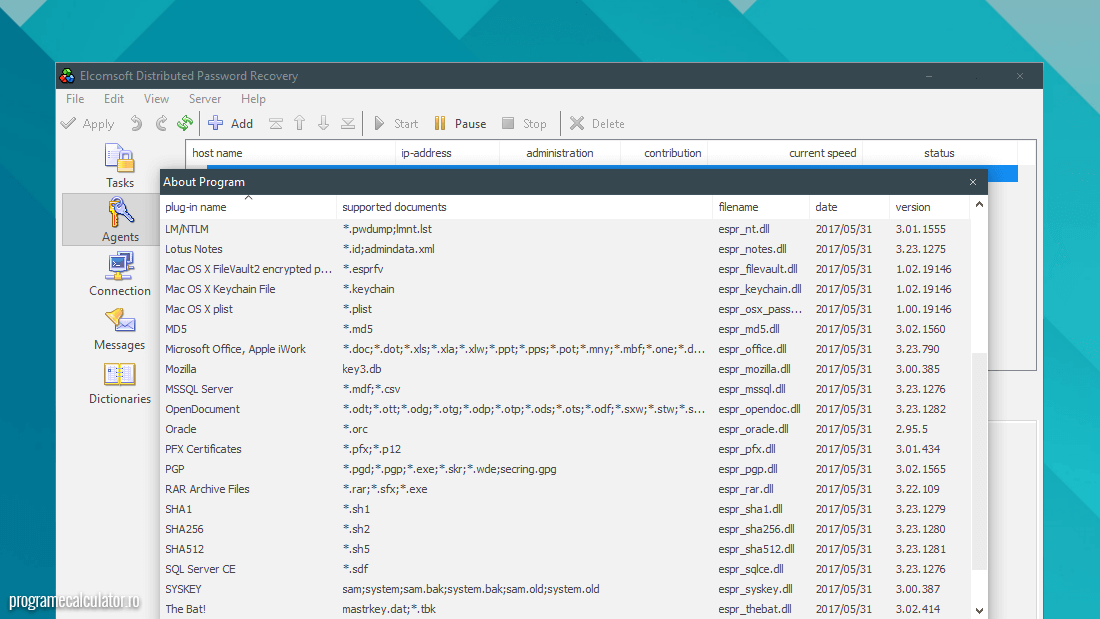Select the PGP plug-in row
Image resolution: width=1100 pixels, height=619 pixels.
175,469
